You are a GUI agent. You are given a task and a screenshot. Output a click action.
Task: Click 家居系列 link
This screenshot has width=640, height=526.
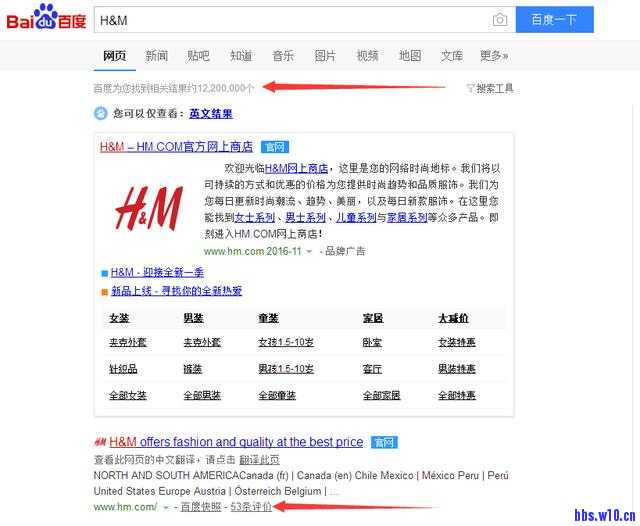pyautogui.click(x=407, y=218)
